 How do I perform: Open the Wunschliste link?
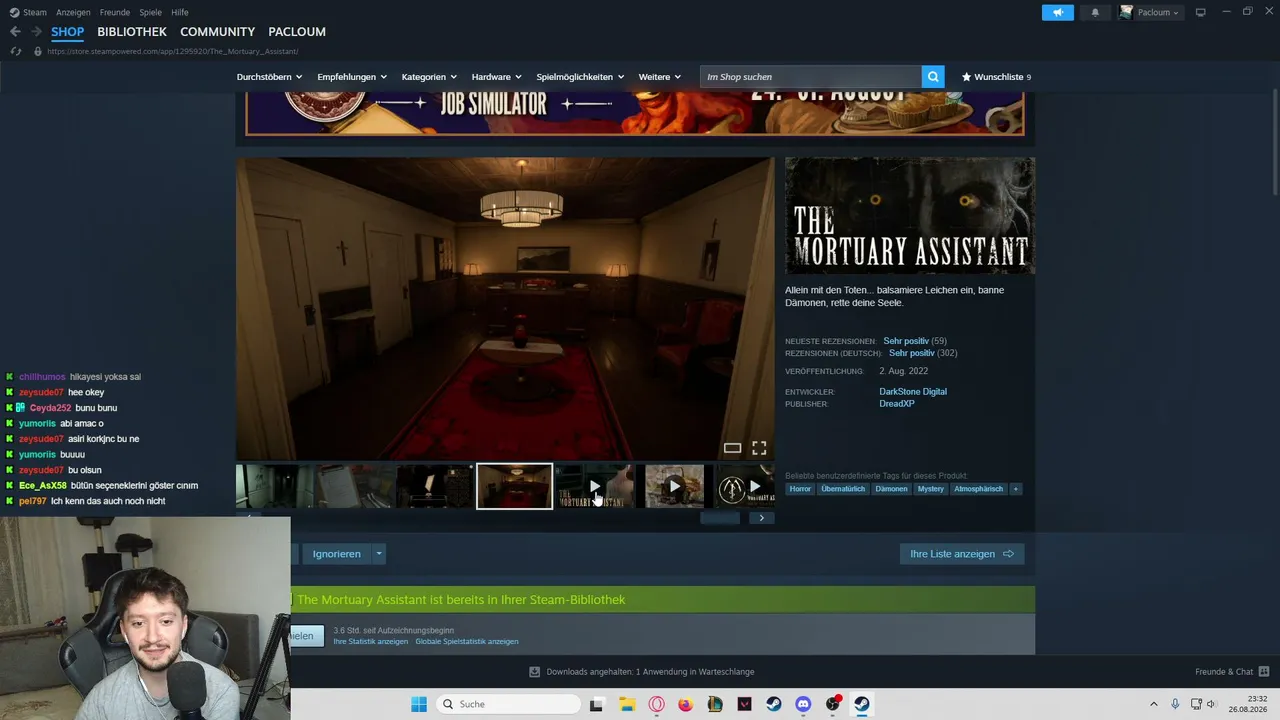[996, 77]
